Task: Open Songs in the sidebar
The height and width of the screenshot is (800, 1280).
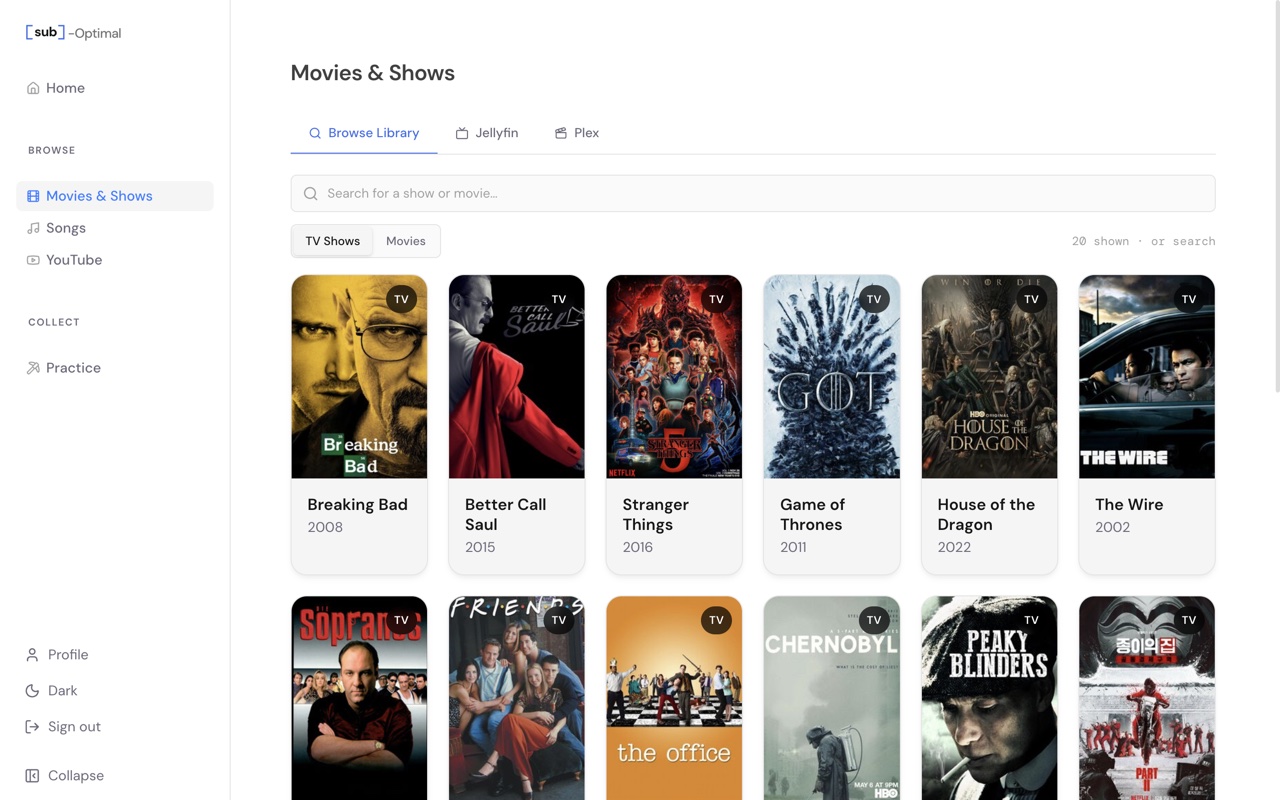Action: point(115,228)
